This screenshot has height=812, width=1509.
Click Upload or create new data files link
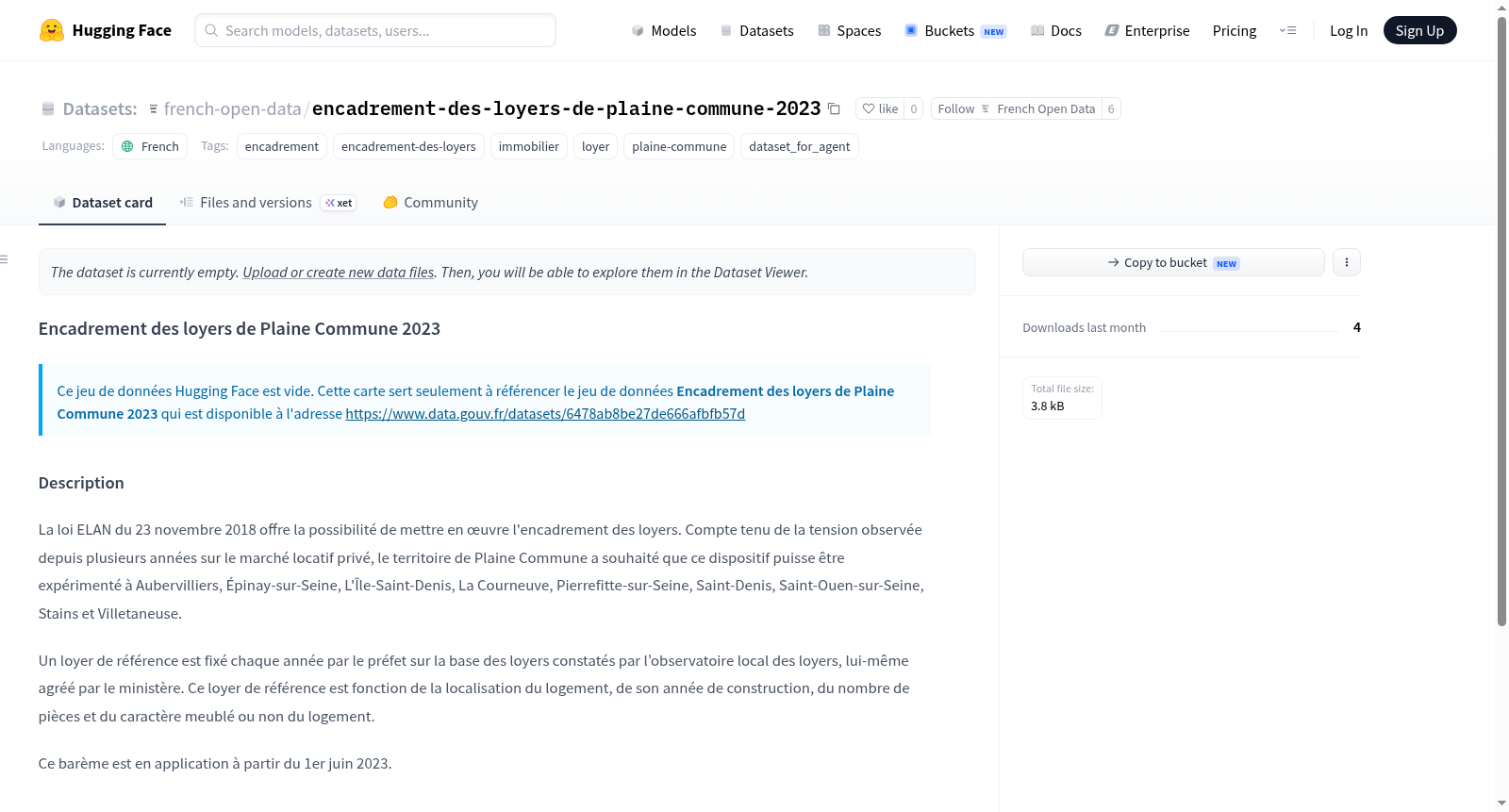point(339,273)
